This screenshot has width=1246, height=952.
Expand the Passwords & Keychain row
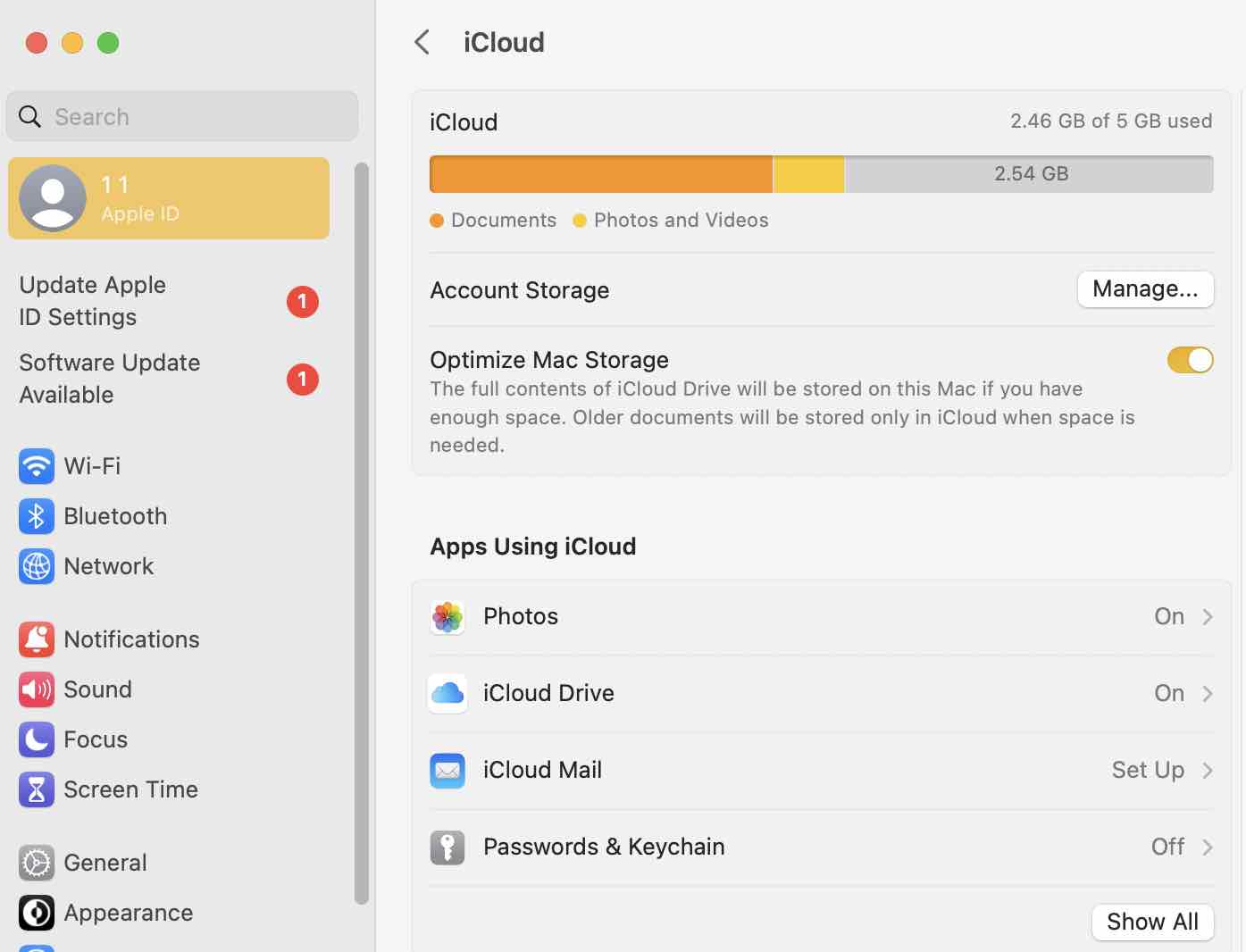tap(1208, 847)
